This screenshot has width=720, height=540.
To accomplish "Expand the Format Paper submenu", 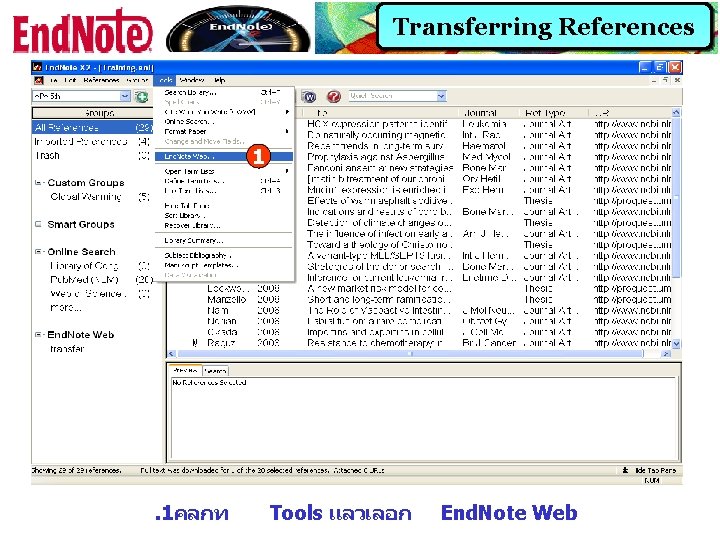I will click(x=224, y=131).
